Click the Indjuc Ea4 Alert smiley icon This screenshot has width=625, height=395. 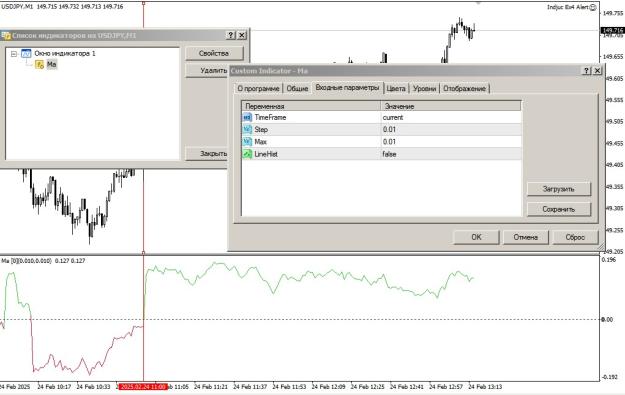tap(593, 7)
